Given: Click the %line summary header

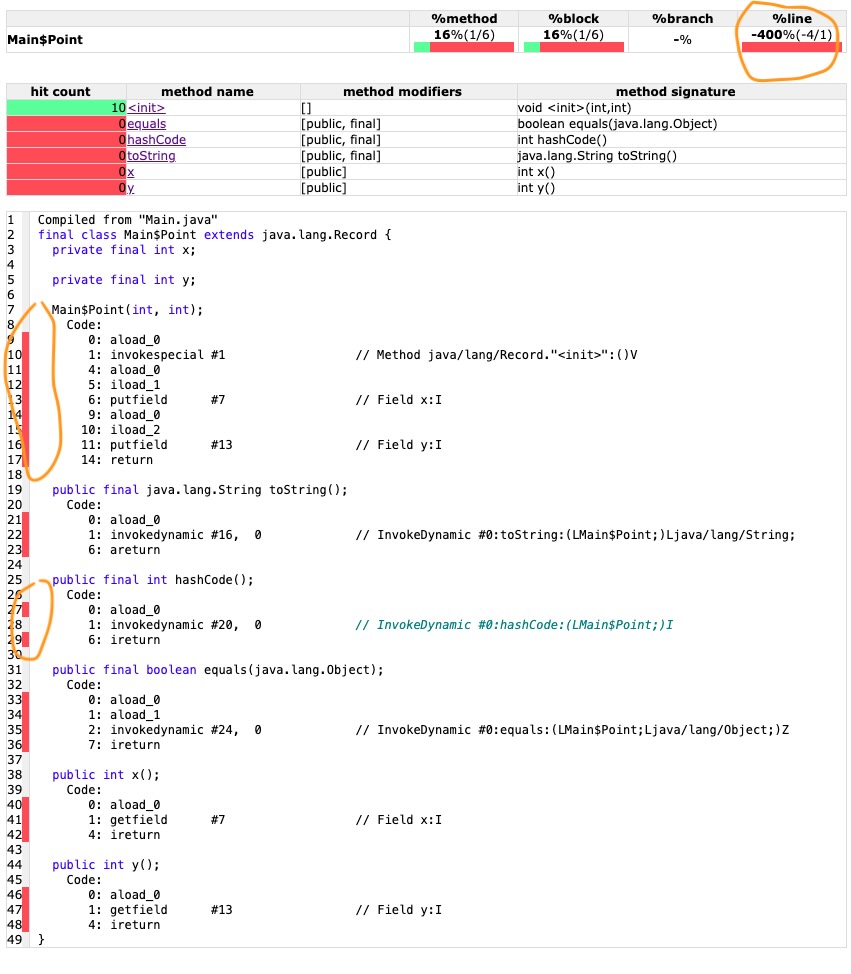Looking at the screenshot, I should (x=791, y=18).
